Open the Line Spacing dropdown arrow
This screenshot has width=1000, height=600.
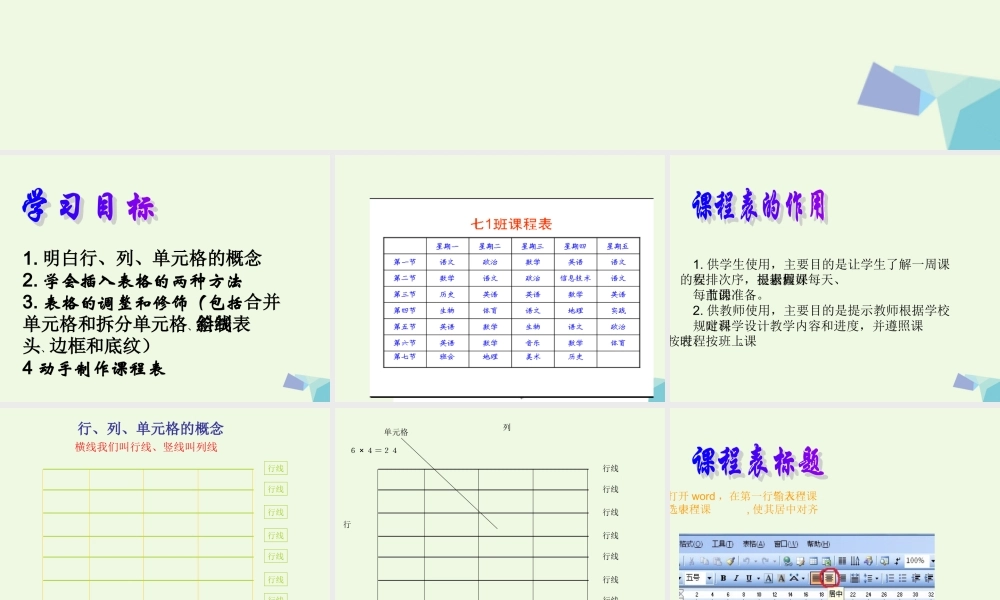(877, 578)
